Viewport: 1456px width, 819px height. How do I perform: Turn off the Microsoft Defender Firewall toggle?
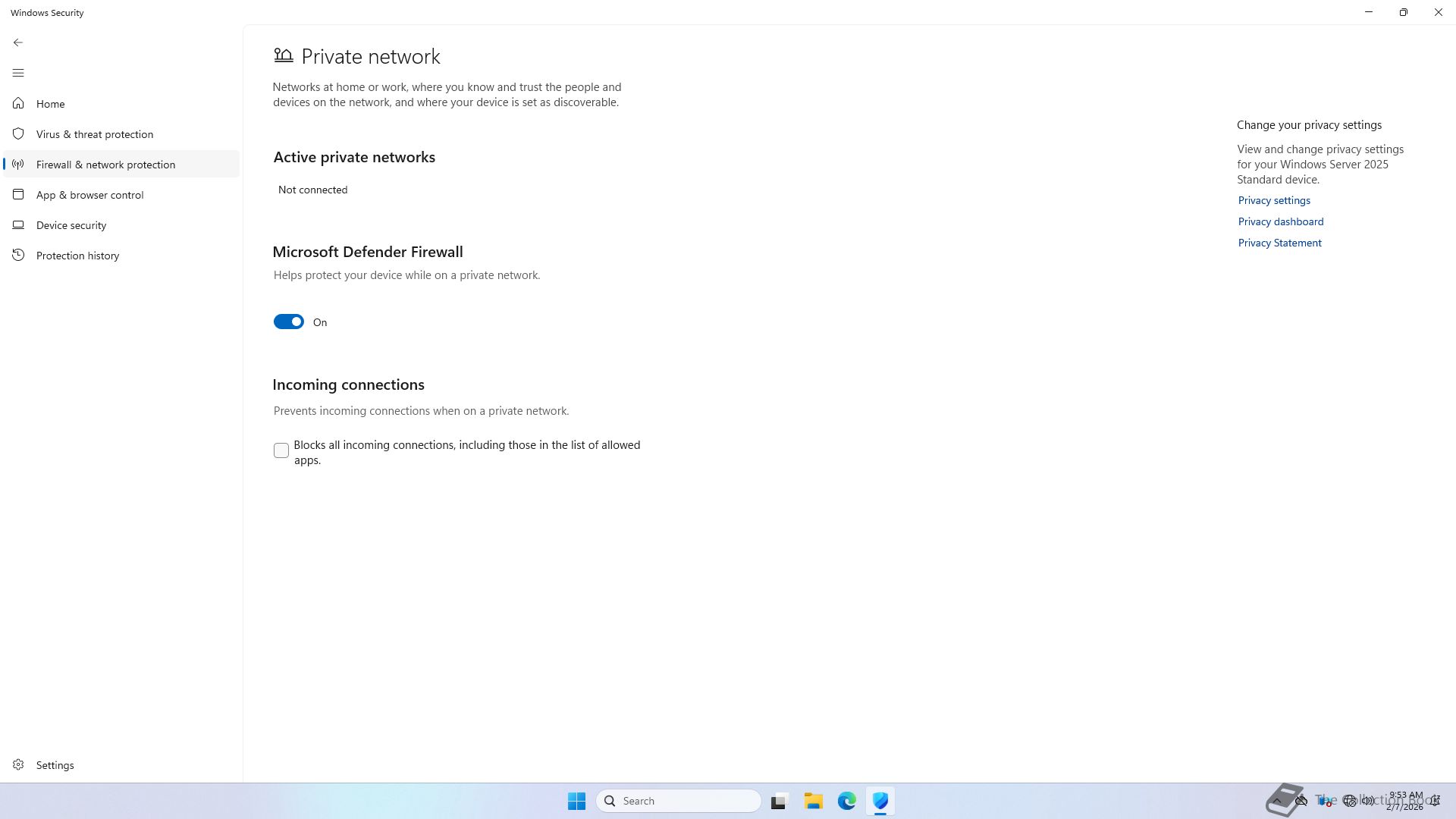(288, 322)
